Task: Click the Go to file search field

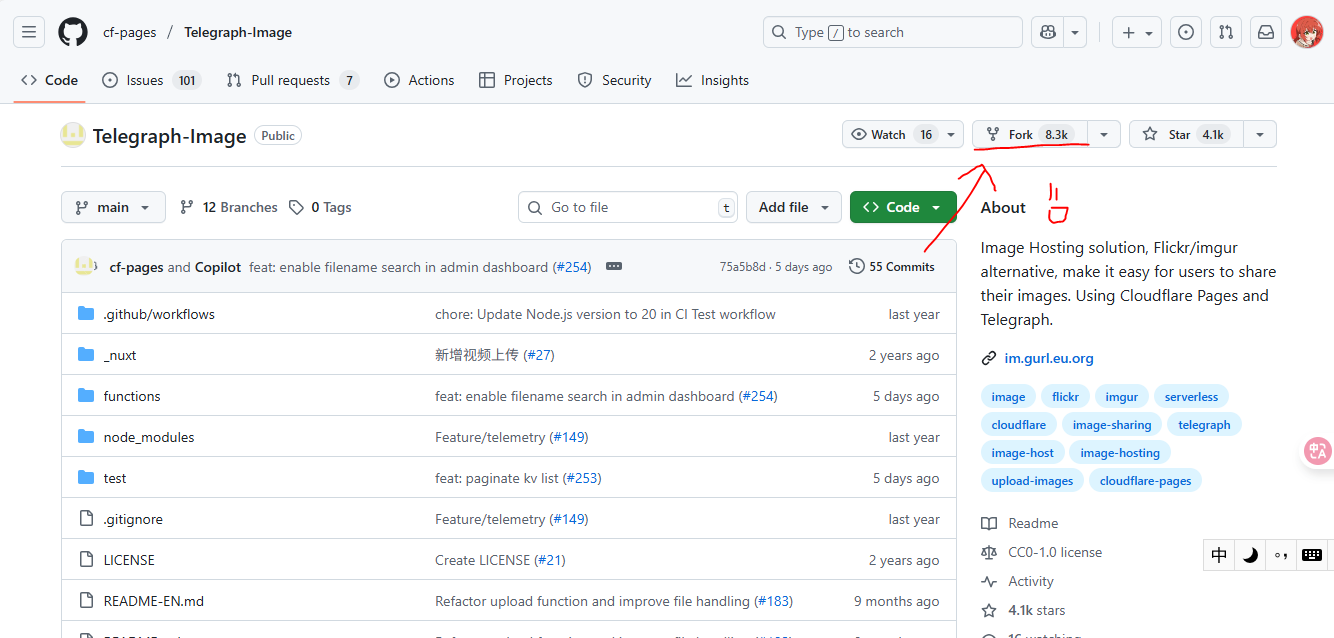Action: pos(628,207)
